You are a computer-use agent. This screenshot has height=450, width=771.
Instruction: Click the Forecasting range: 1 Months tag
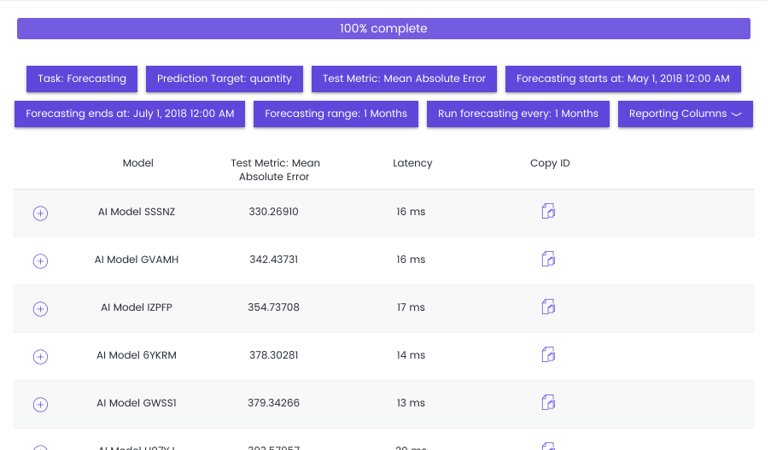pyautogui.click(x=336, y=114)
